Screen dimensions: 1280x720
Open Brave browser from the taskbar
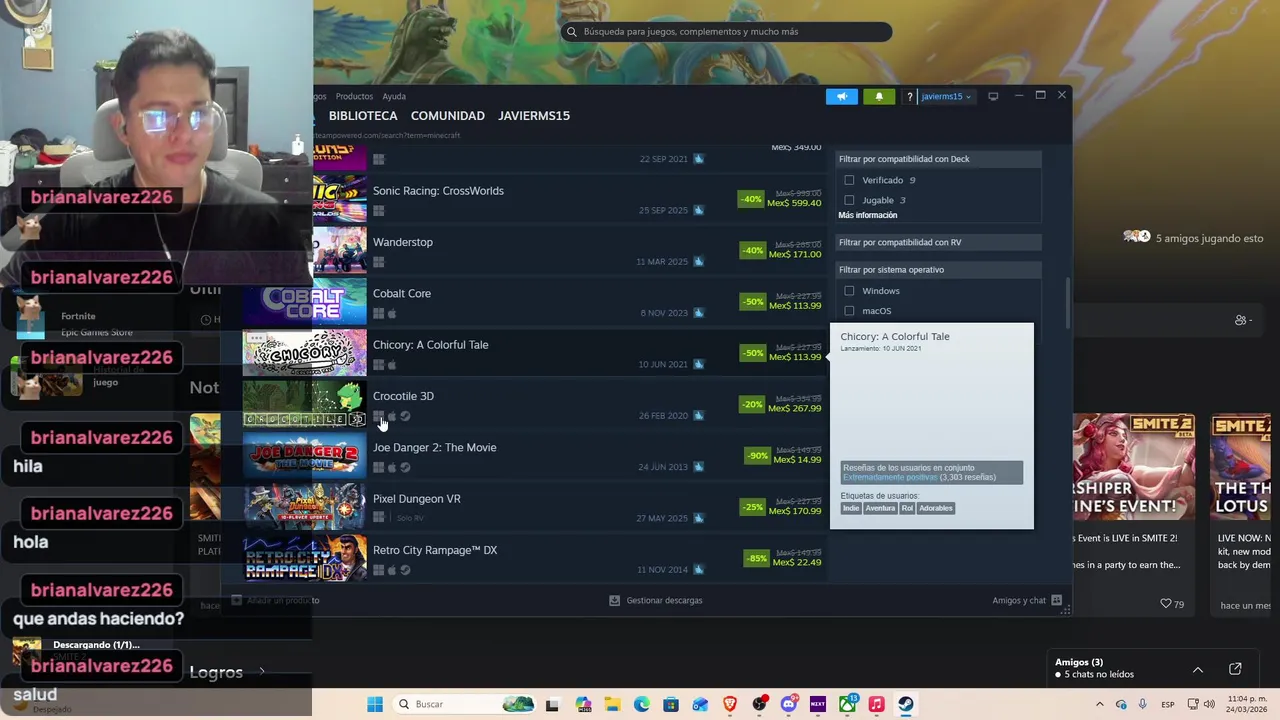point(730,704)
